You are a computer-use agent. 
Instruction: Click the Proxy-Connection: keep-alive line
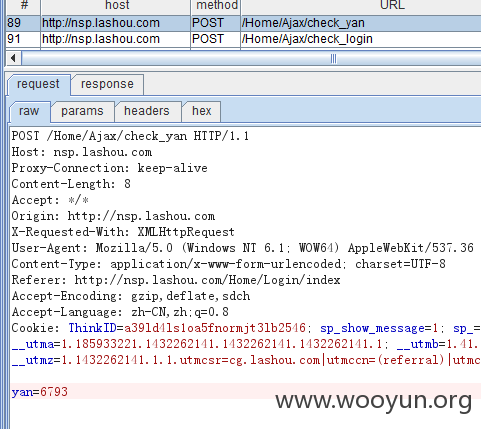(109, 168)
